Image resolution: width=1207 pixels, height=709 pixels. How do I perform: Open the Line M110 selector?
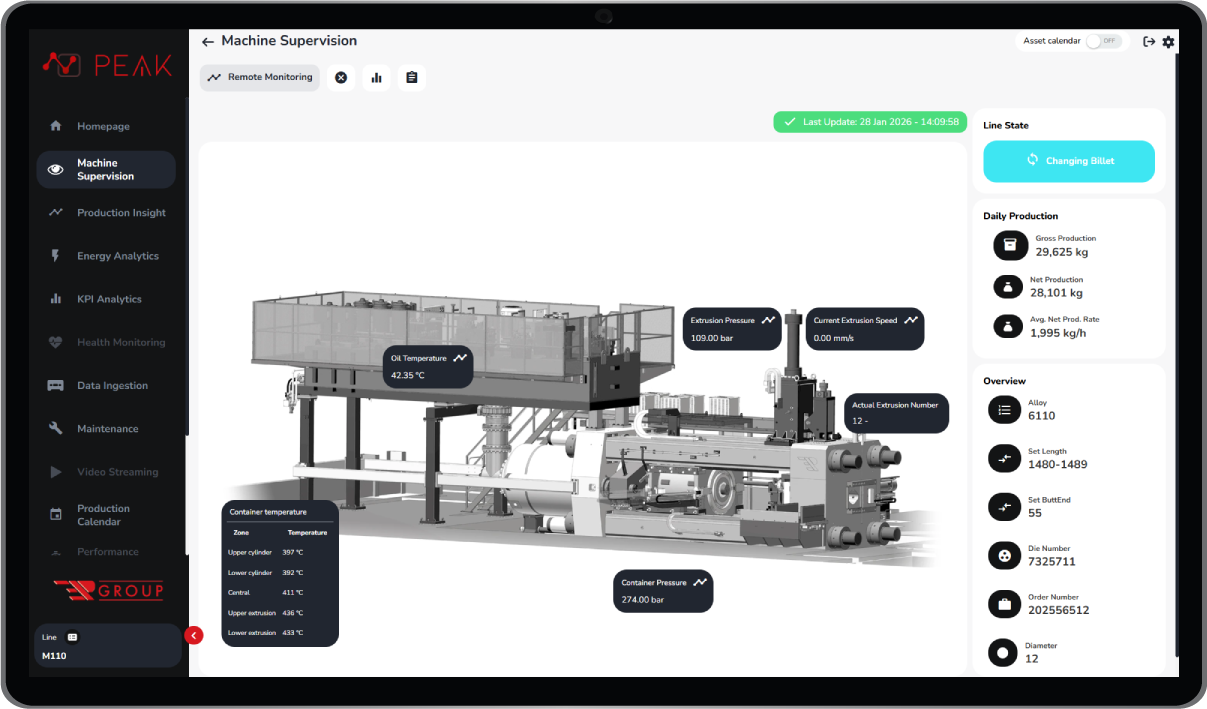106,646
